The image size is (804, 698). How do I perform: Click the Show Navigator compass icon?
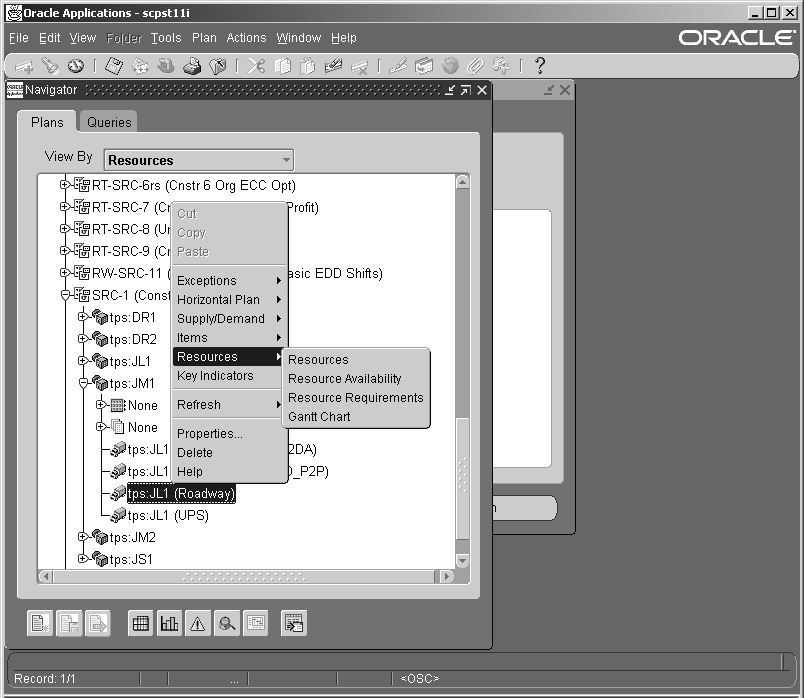[76, 66]
